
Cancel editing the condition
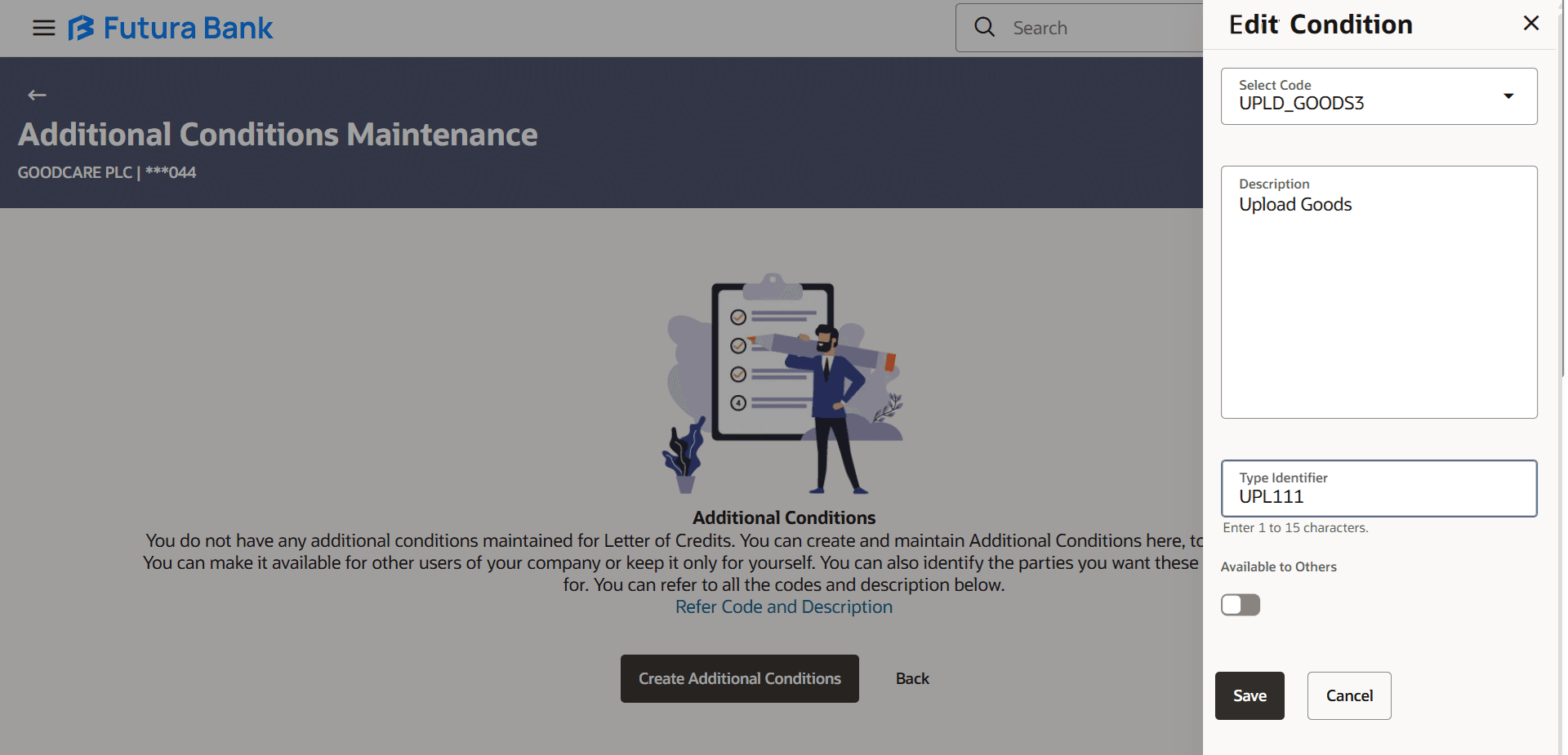(x=1349, y=695)
